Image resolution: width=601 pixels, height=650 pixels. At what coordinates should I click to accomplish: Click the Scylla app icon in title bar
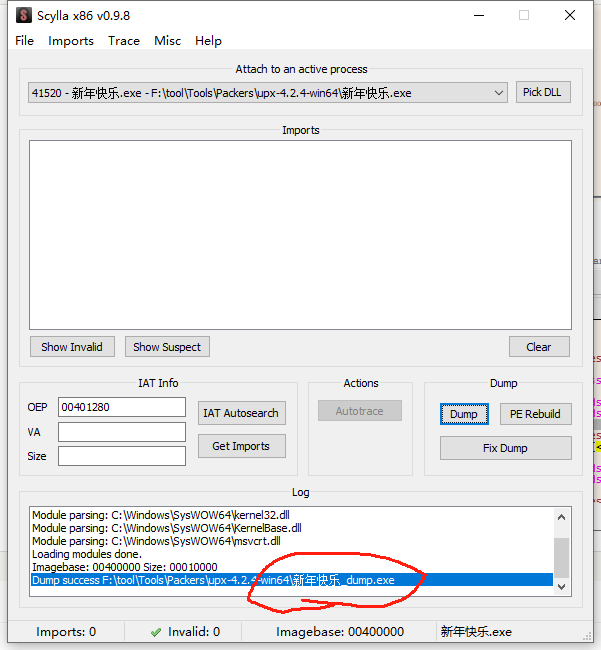tap(24, 15)
